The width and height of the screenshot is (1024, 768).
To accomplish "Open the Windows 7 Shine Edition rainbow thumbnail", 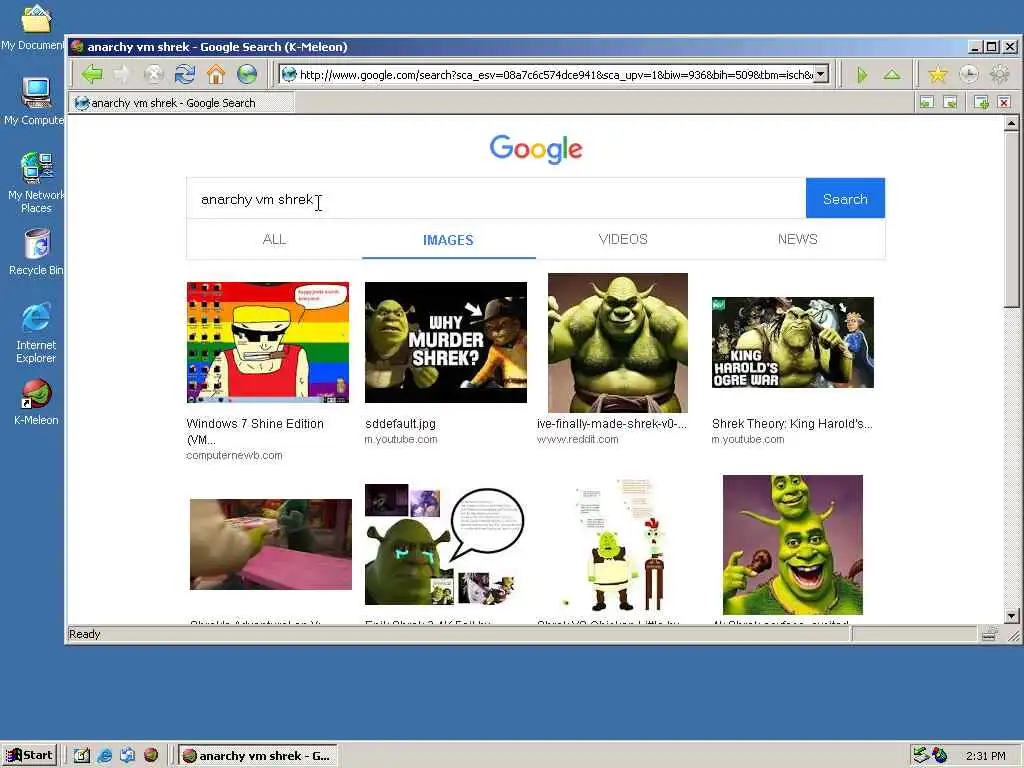I will click(x=268, y=342).
